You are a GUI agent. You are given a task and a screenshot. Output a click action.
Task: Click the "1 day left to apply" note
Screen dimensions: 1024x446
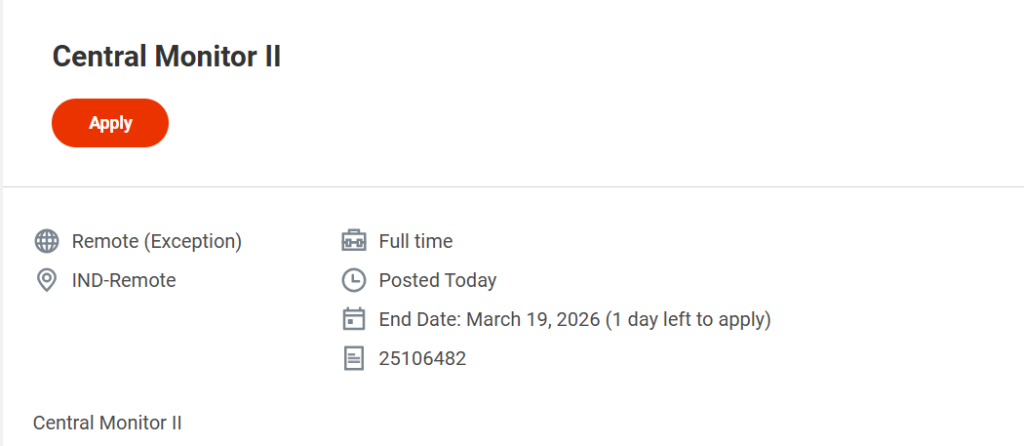coord(689,320)
